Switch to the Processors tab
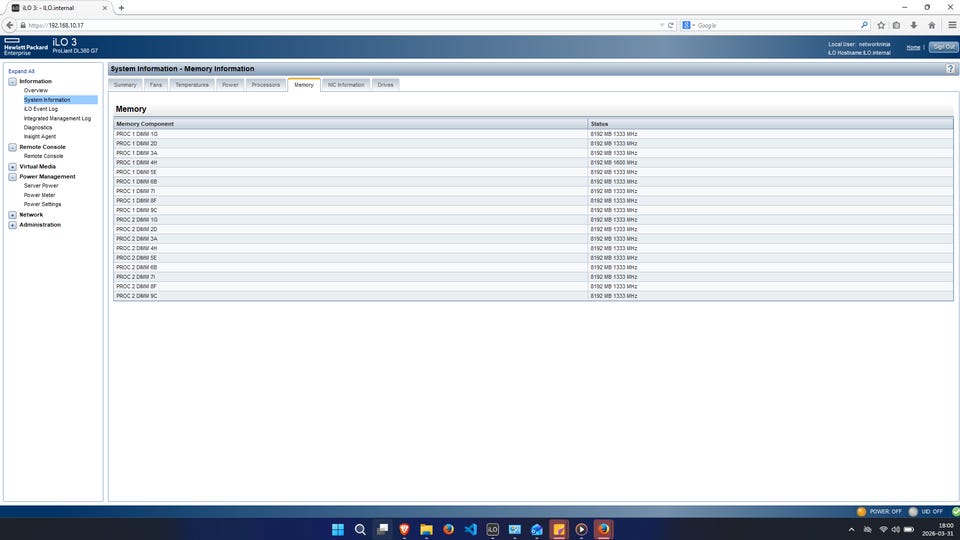960x540 pixels. coord(266,84)
